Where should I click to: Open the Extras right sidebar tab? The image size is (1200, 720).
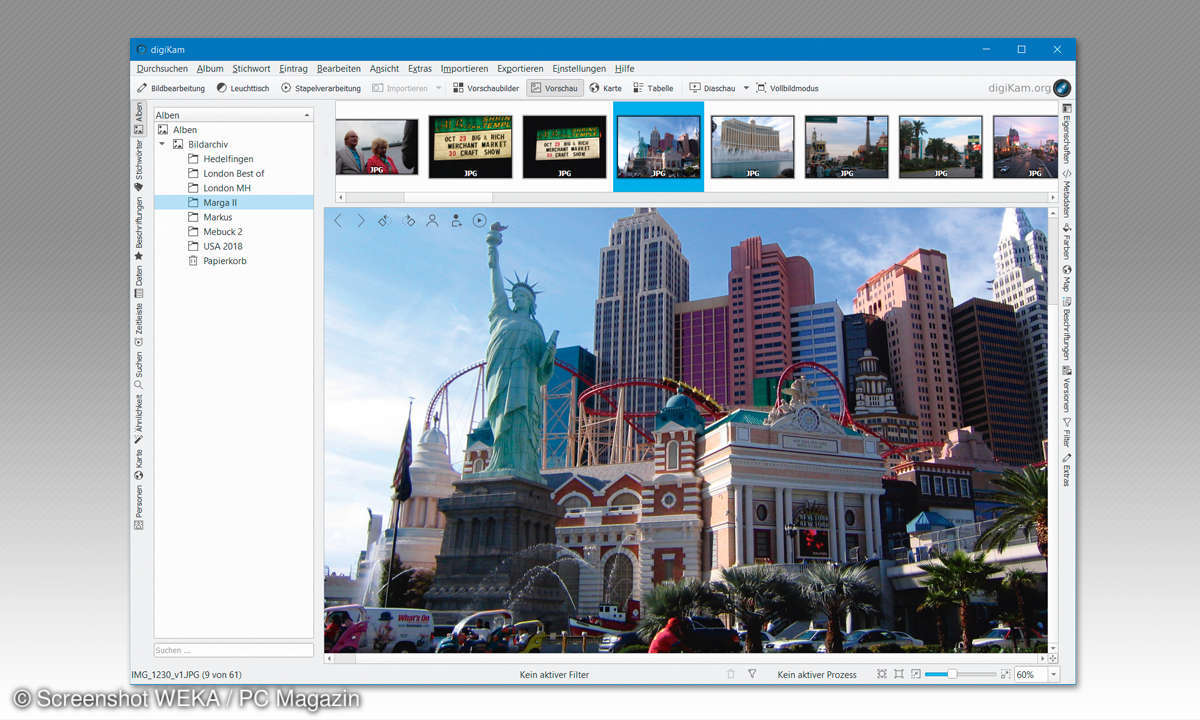click(1067, 470)
